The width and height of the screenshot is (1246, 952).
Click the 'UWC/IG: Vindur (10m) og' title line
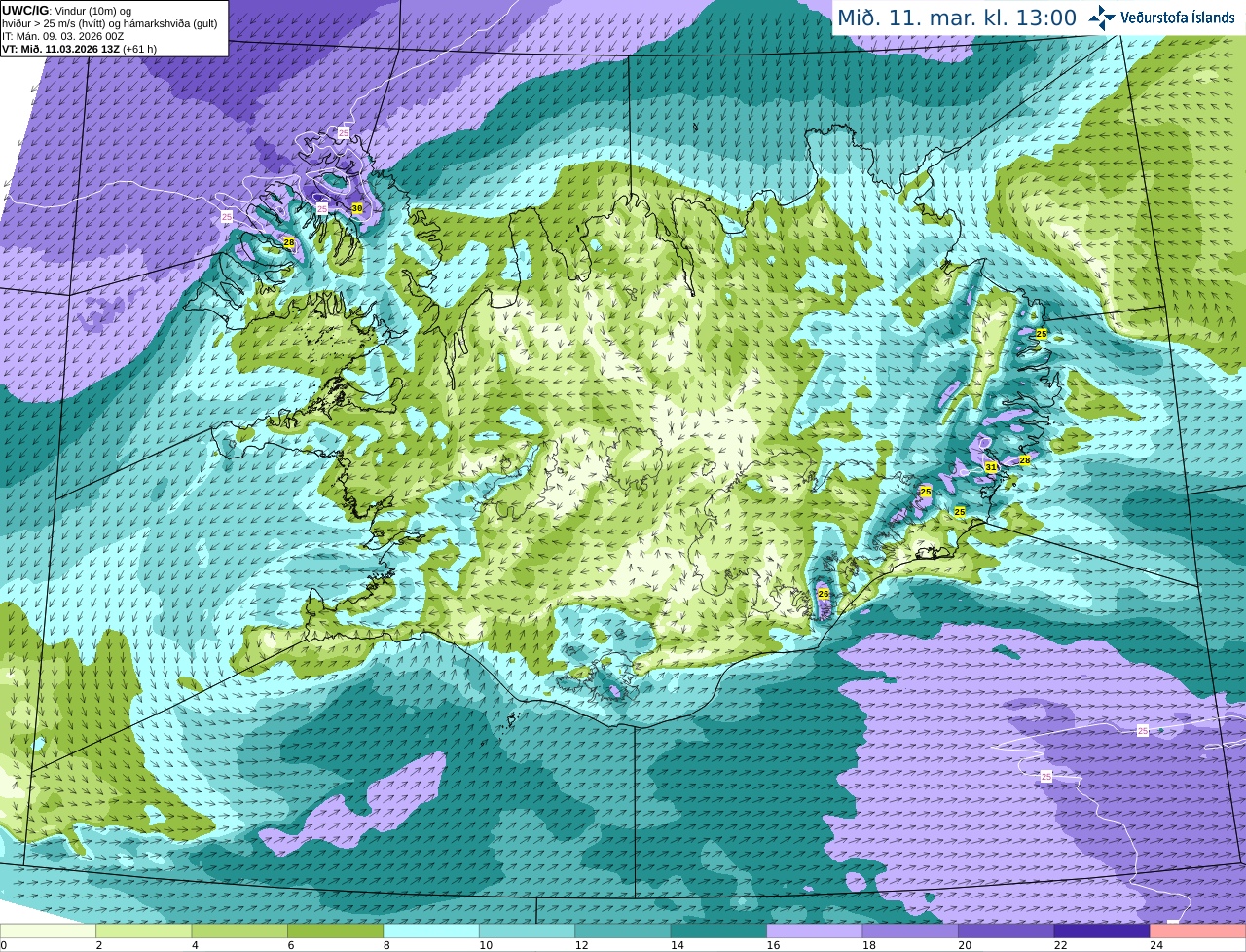pyautogui.click(x=67, y=11)
